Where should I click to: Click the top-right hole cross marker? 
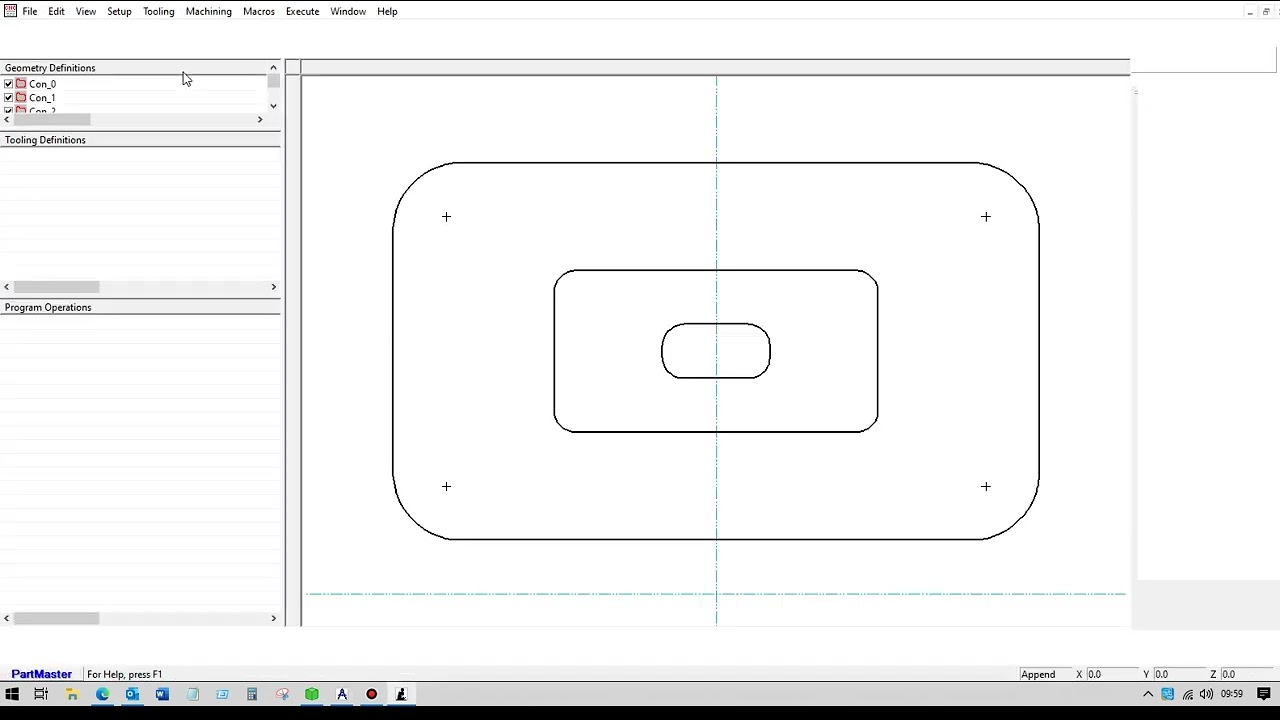click(985, 216)
